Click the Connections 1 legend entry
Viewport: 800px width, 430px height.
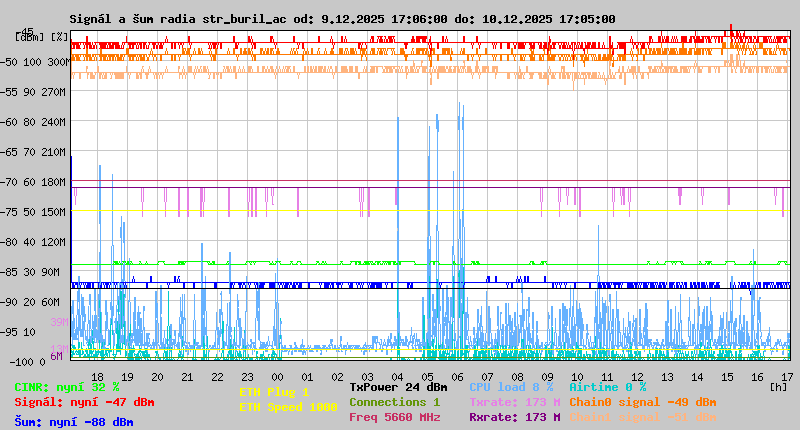click(394, 402)
